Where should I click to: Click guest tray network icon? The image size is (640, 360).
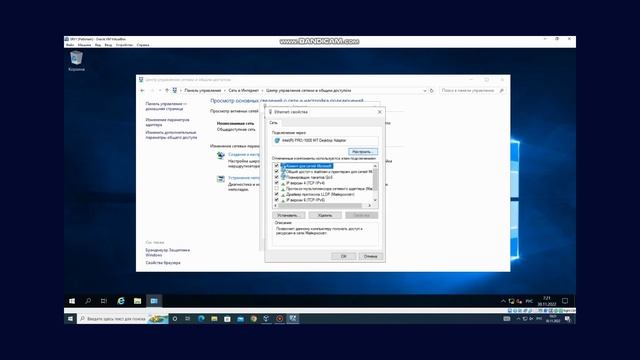[511, 301]
